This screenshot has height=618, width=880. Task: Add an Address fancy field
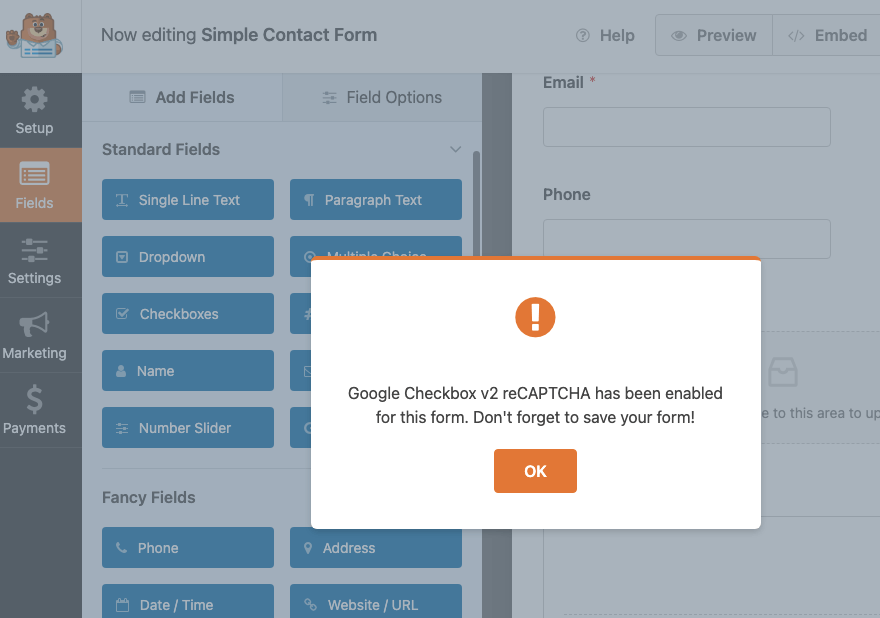click(376, 548)
